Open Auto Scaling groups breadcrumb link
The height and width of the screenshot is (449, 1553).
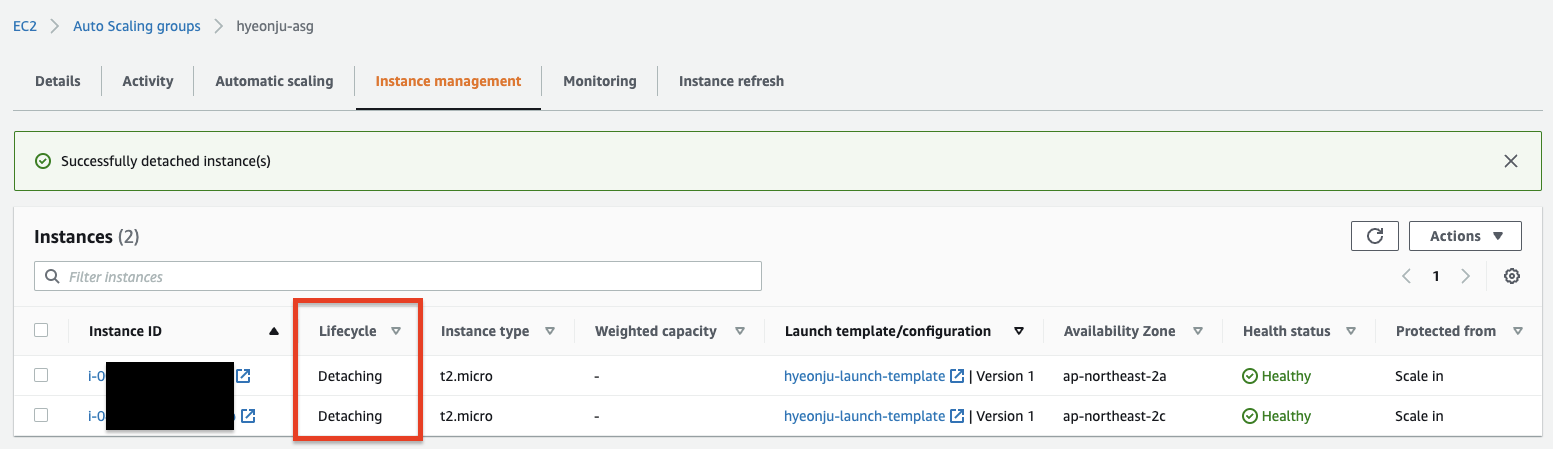click(137, 26)
